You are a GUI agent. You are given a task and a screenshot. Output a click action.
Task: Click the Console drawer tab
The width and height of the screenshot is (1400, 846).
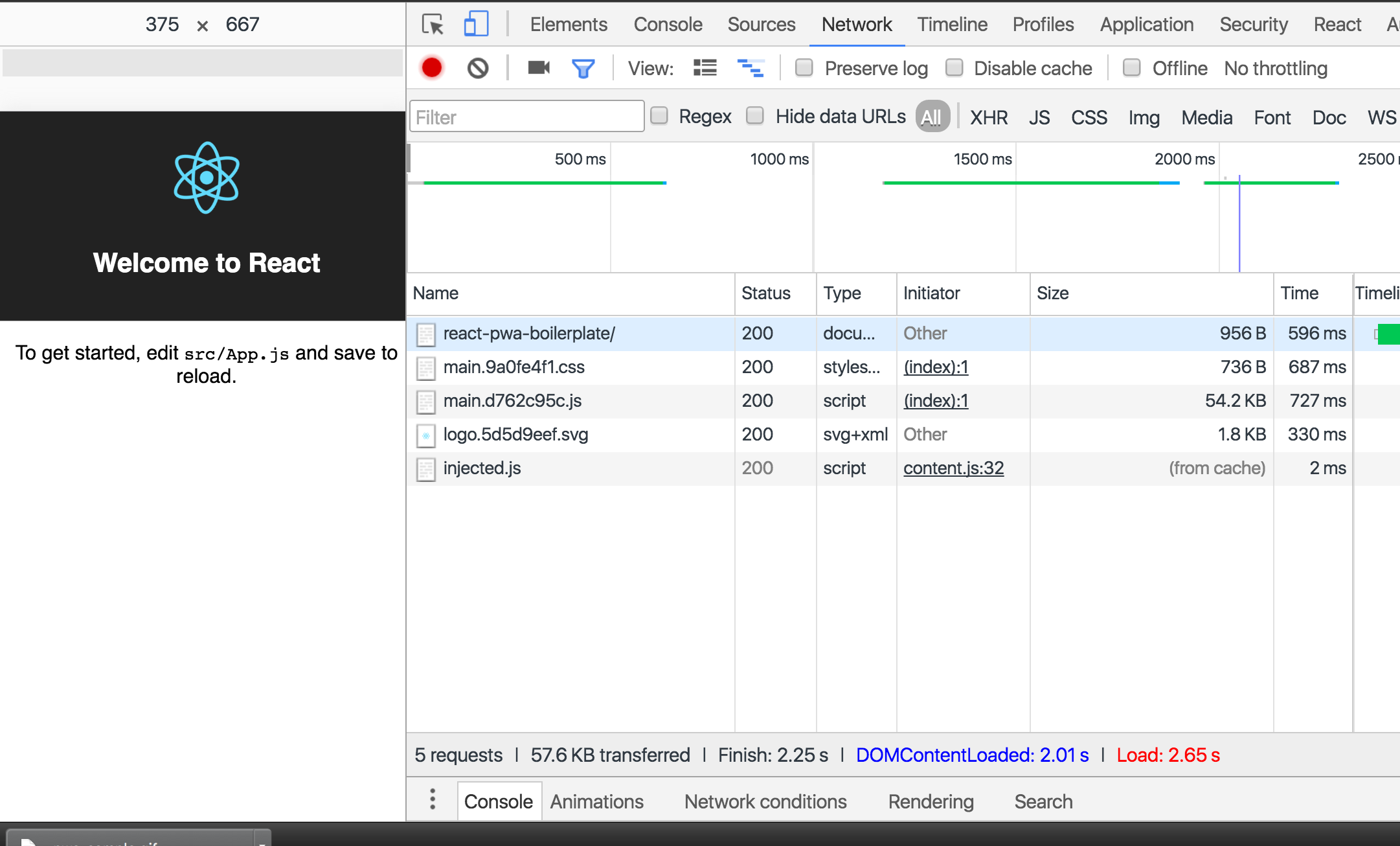(499, 801)
